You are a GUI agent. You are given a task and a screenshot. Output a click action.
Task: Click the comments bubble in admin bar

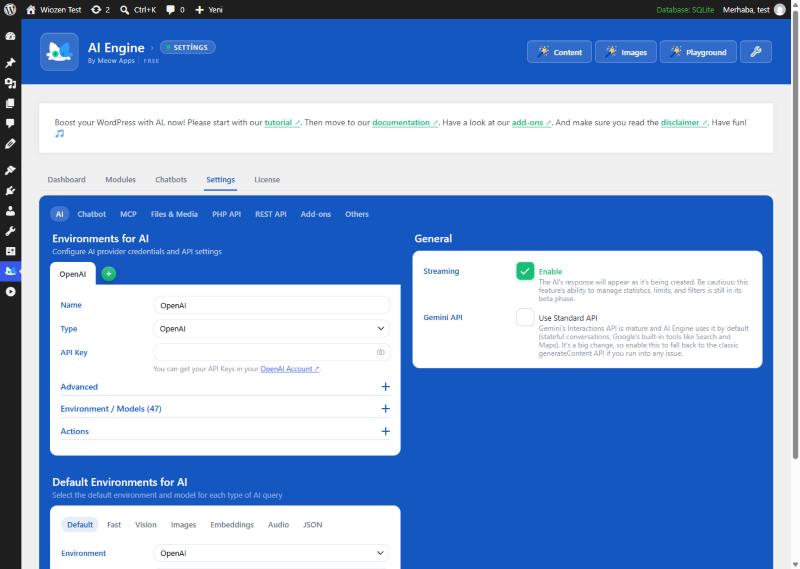[175, 10]
